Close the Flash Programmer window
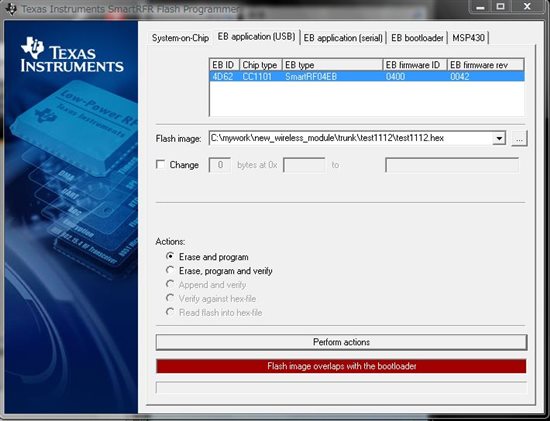This screenshot has width=550, height=421. 527,7
